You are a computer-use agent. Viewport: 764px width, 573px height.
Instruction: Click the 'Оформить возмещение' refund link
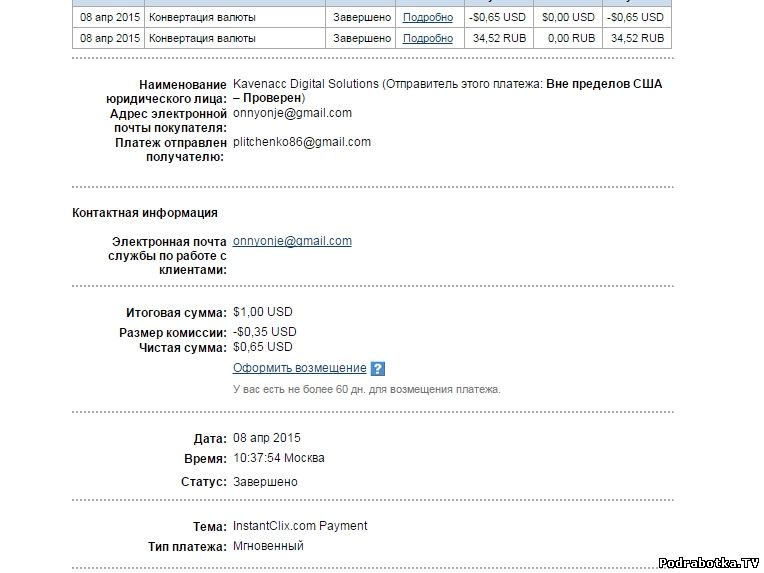pyautogui.click(x=299, y=369)
